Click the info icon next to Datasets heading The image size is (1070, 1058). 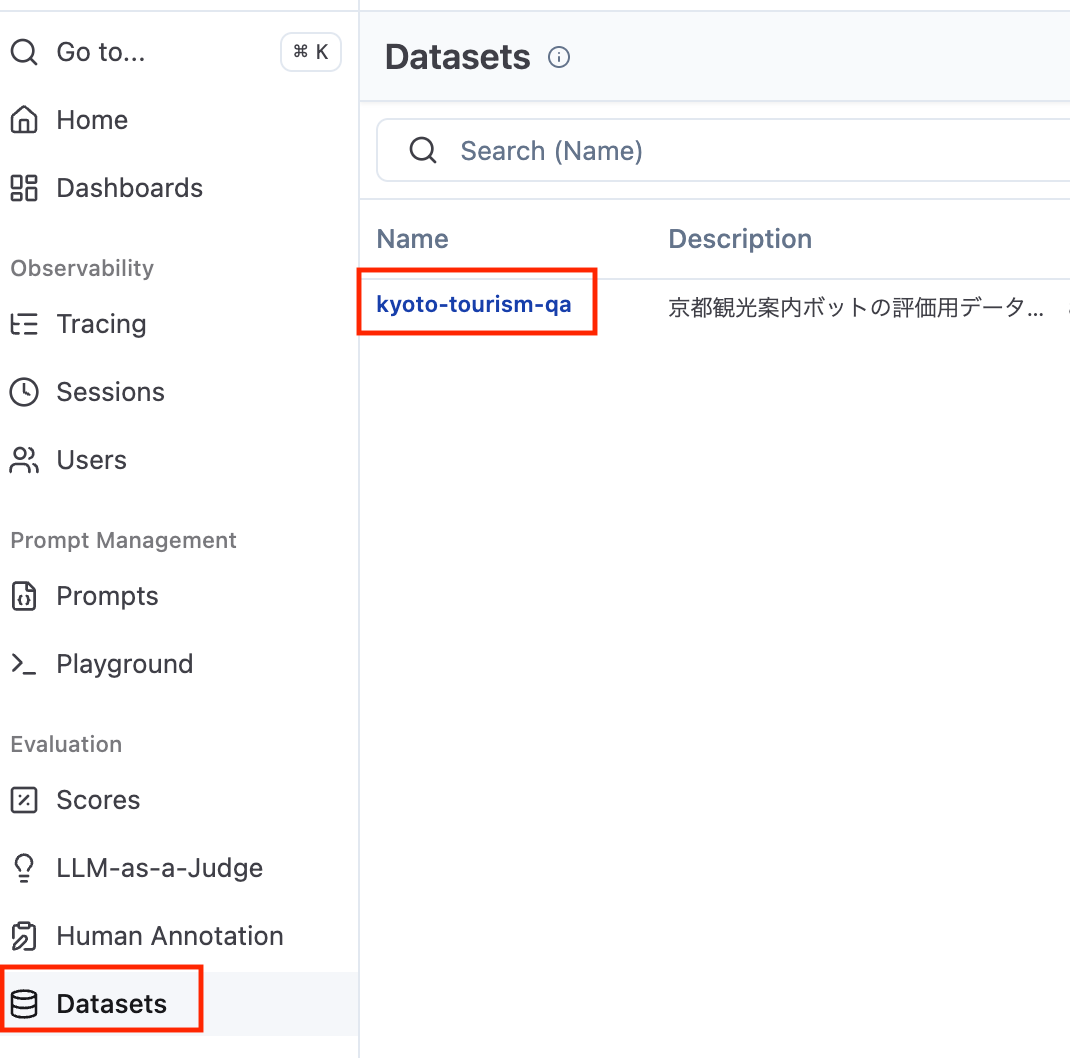tap(559, 57)
